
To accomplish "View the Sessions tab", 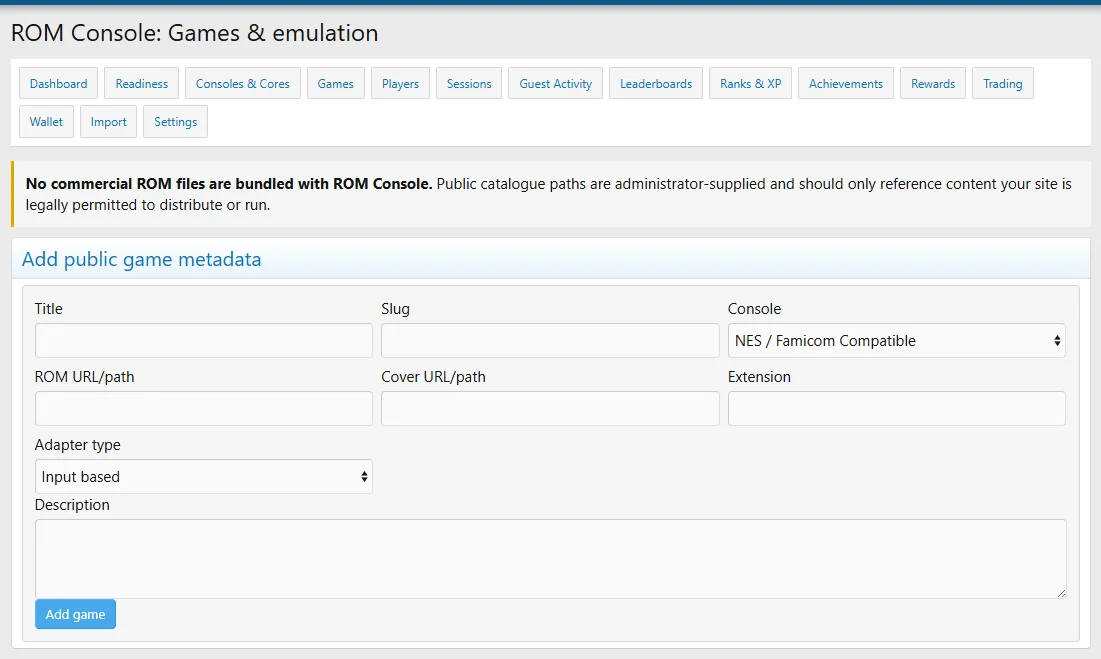I will pos(469,84).
